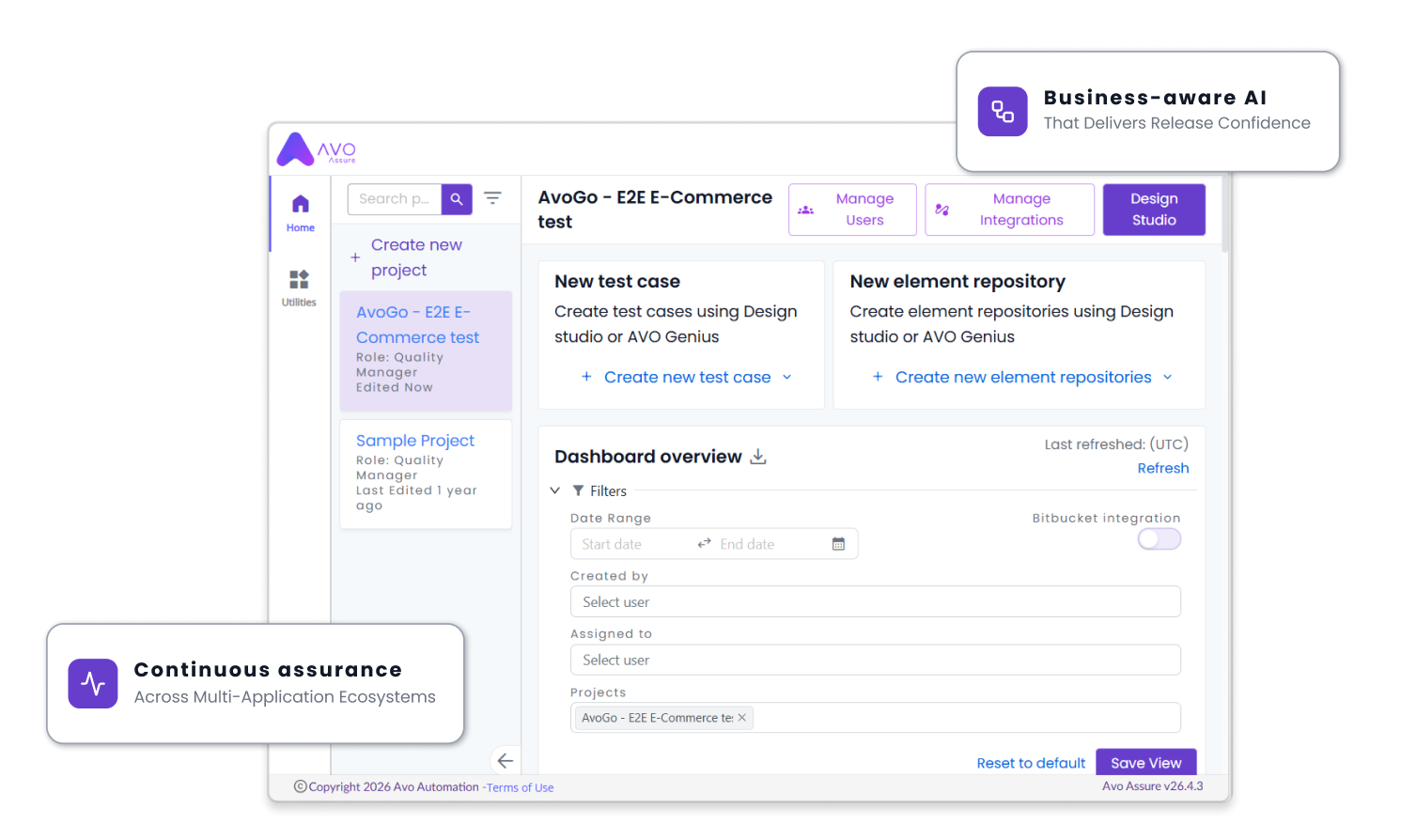This screenshot has height=840, width=1401.
Task: Refresh the dashboard overview
Action: point(1163,469)
